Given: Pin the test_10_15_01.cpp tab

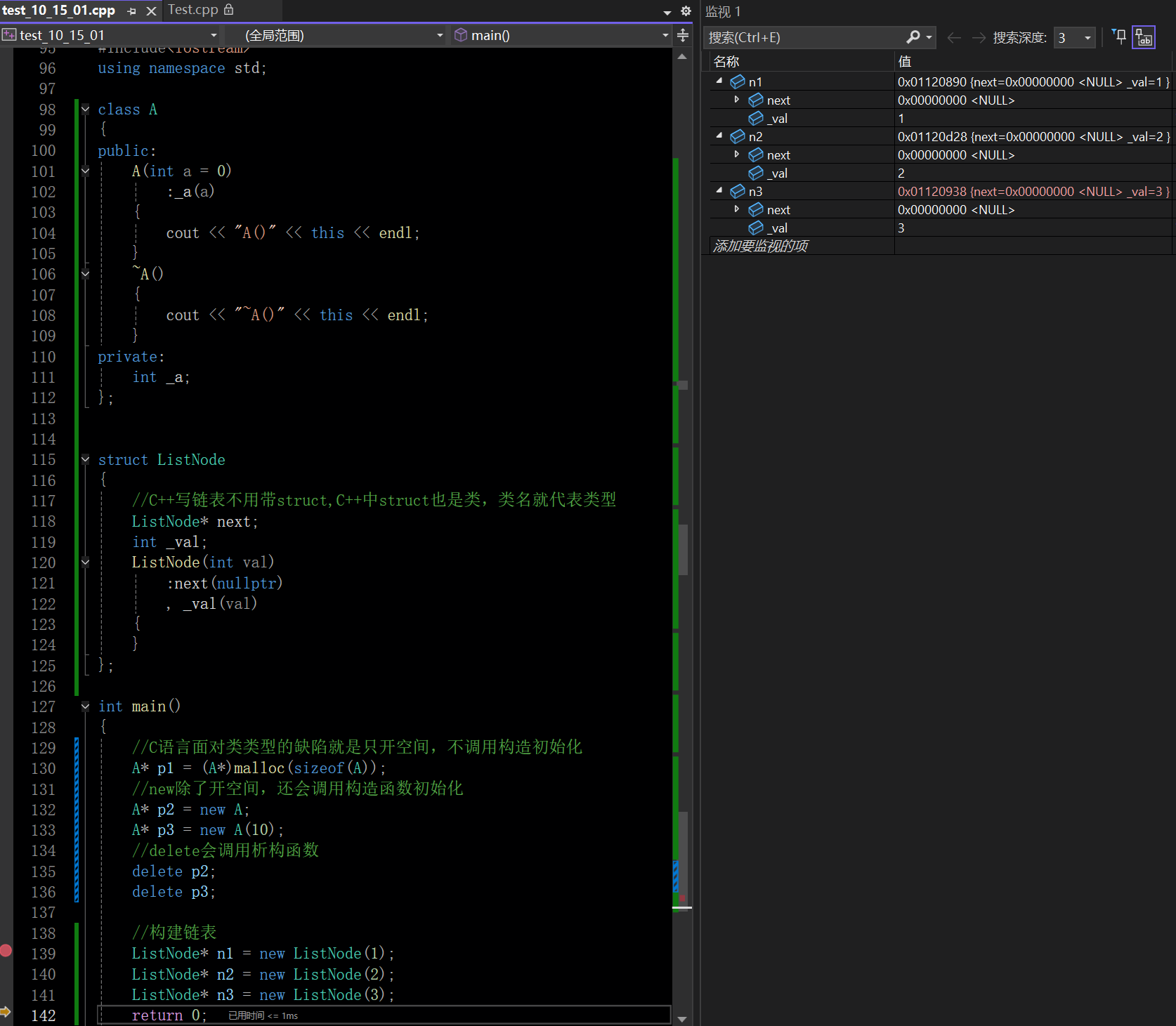Looking at the screenshot, I should pos(132,11).
